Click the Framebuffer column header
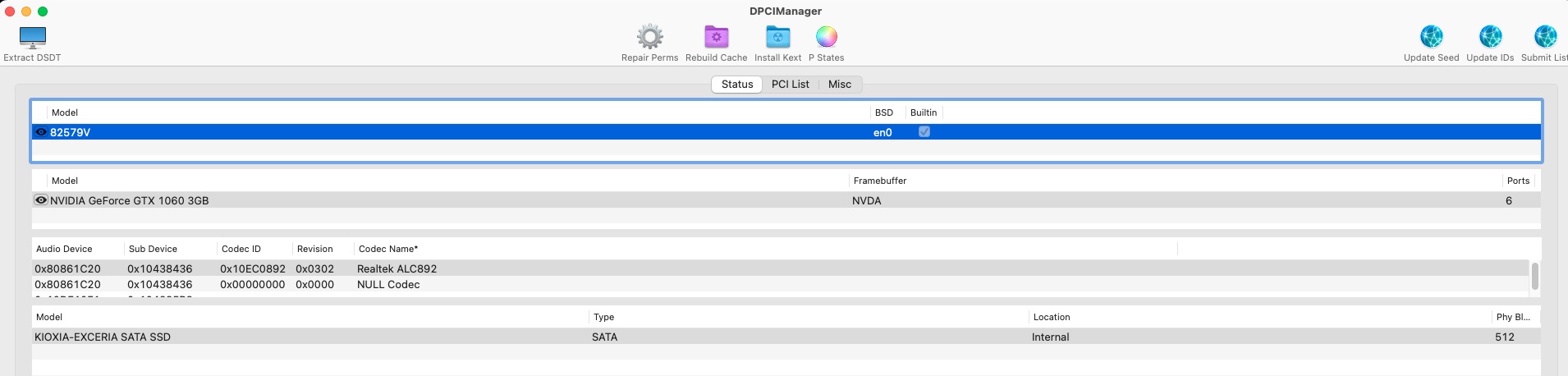The width and height of the screenshot is (1568, 376). click(x=880, y=181)
